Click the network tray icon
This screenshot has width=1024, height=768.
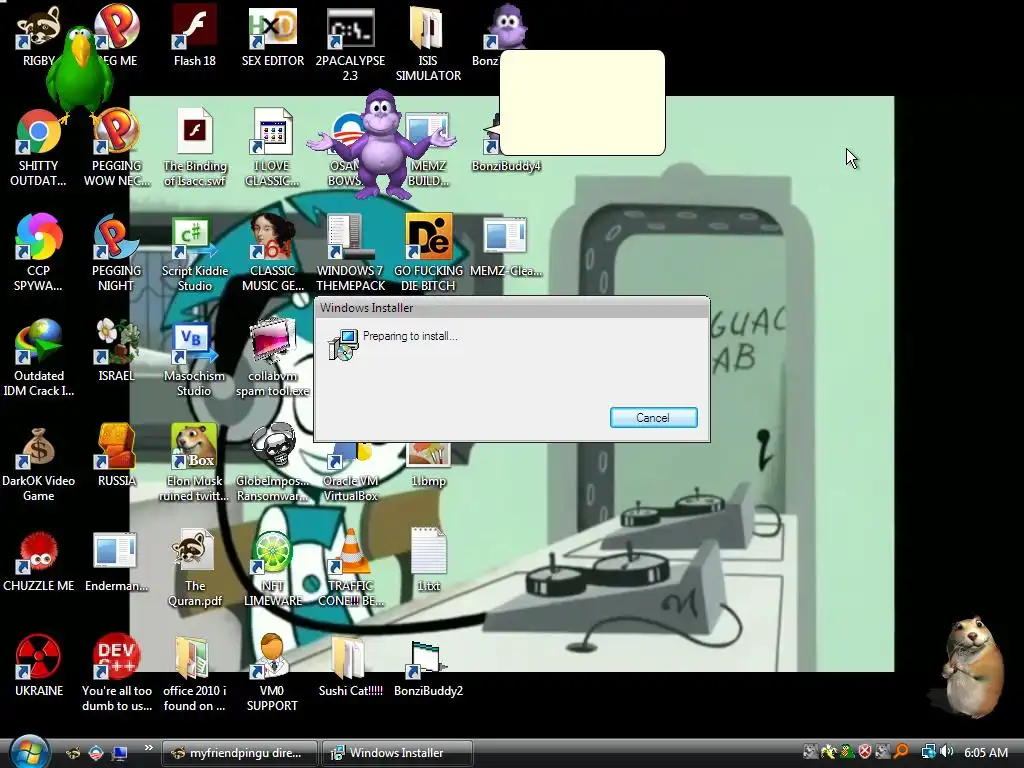[x=928, y=752]
